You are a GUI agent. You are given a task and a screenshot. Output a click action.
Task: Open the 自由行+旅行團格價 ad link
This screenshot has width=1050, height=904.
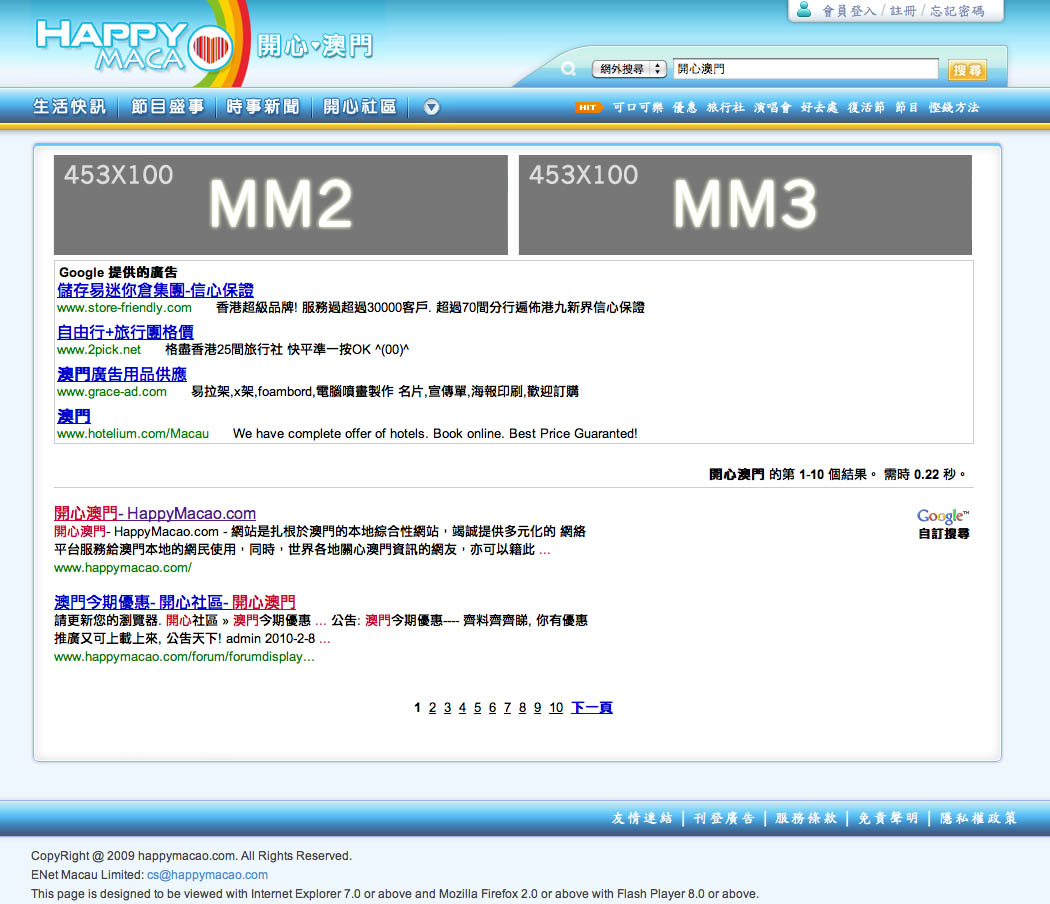(x=125, y=332)
